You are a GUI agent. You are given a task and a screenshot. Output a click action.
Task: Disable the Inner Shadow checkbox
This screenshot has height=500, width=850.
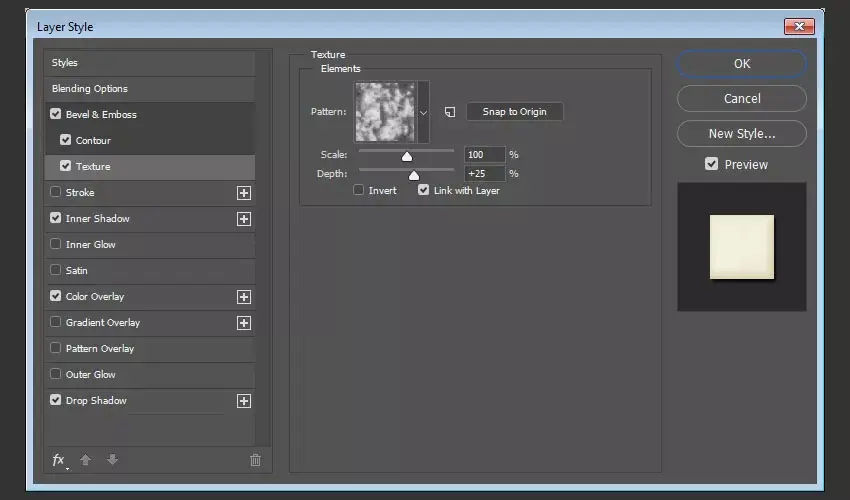click(55, 218)
